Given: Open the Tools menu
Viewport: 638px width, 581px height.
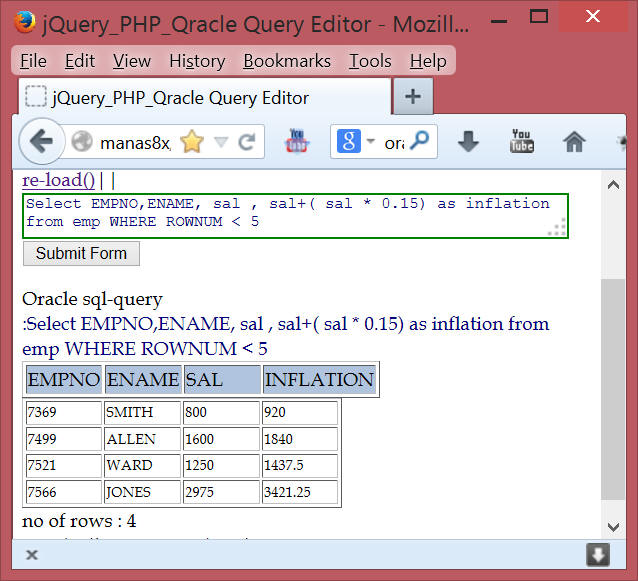Looking at the screenshot, I should pos(370,61).
